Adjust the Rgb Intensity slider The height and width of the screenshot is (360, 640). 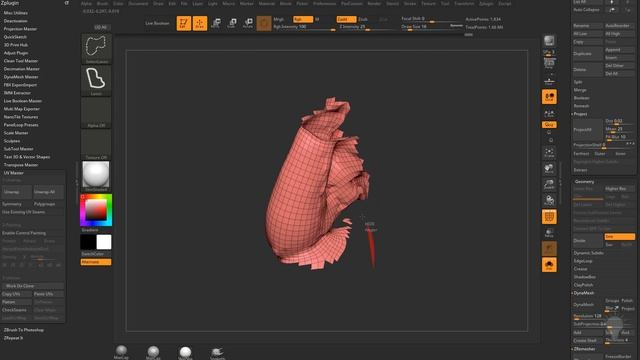pos(304,27)
